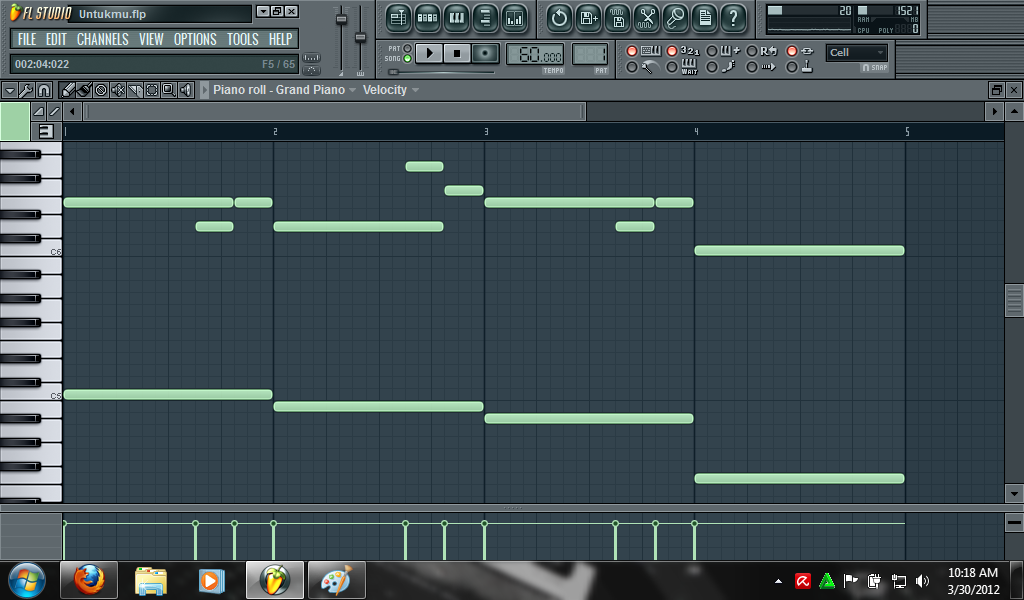
Task: Click the main pitch slider knob
Action: (360, 37)
